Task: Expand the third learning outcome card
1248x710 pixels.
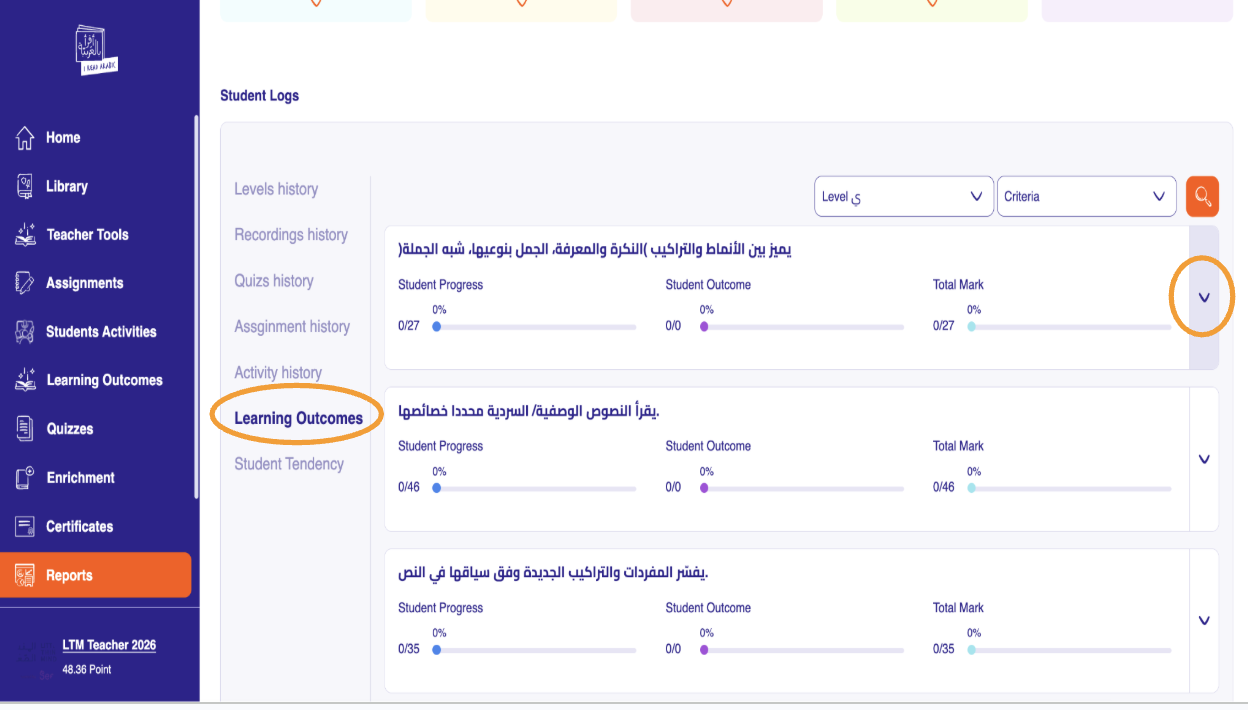Action: pos(1204,620)
